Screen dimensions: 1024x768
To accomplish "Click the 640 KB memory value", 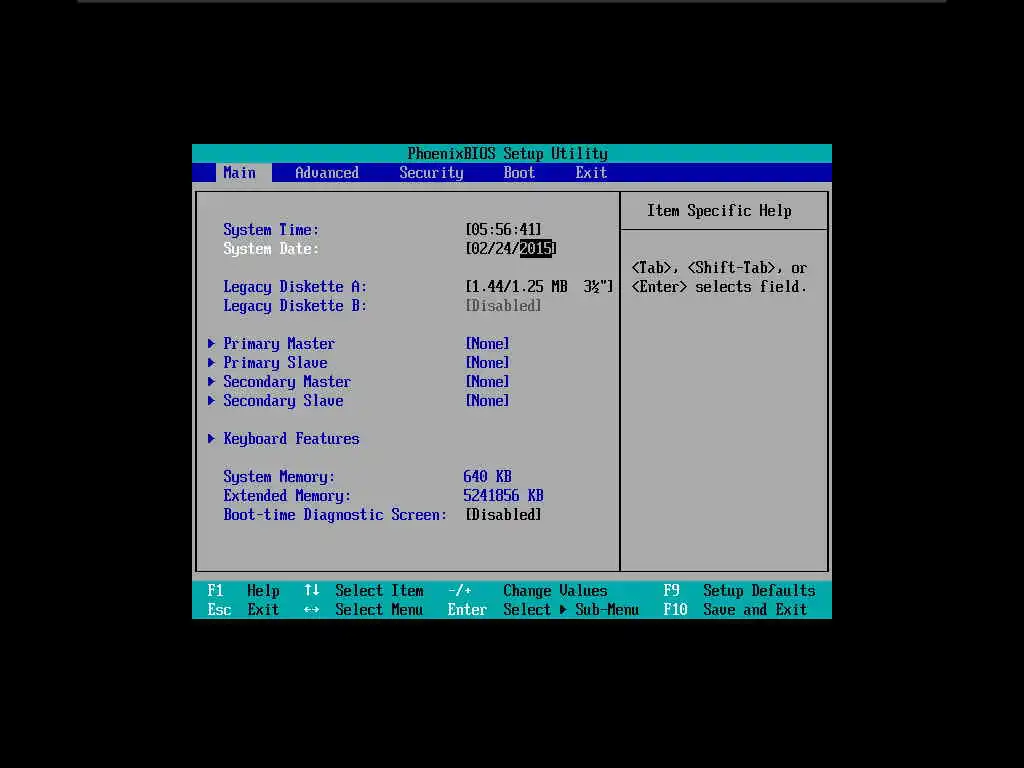I will coord(487,477).
